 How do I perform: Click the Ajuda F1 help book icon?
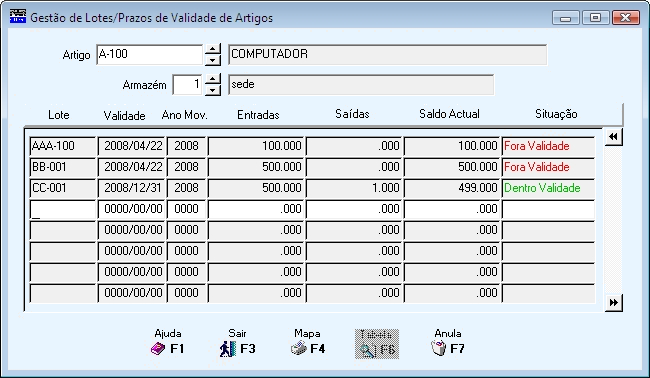tap(158, 349)
